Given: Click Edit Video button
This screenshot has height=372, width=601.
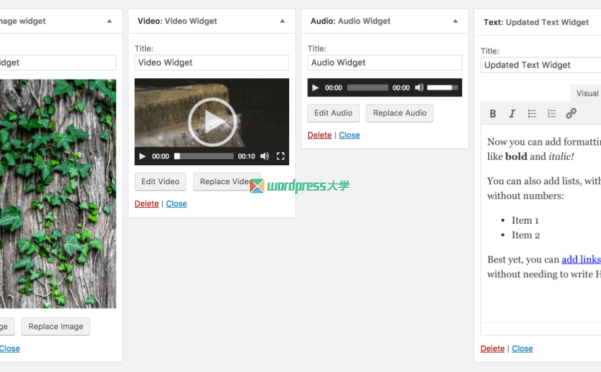Looking at the screenshot, I should point(160,182).
